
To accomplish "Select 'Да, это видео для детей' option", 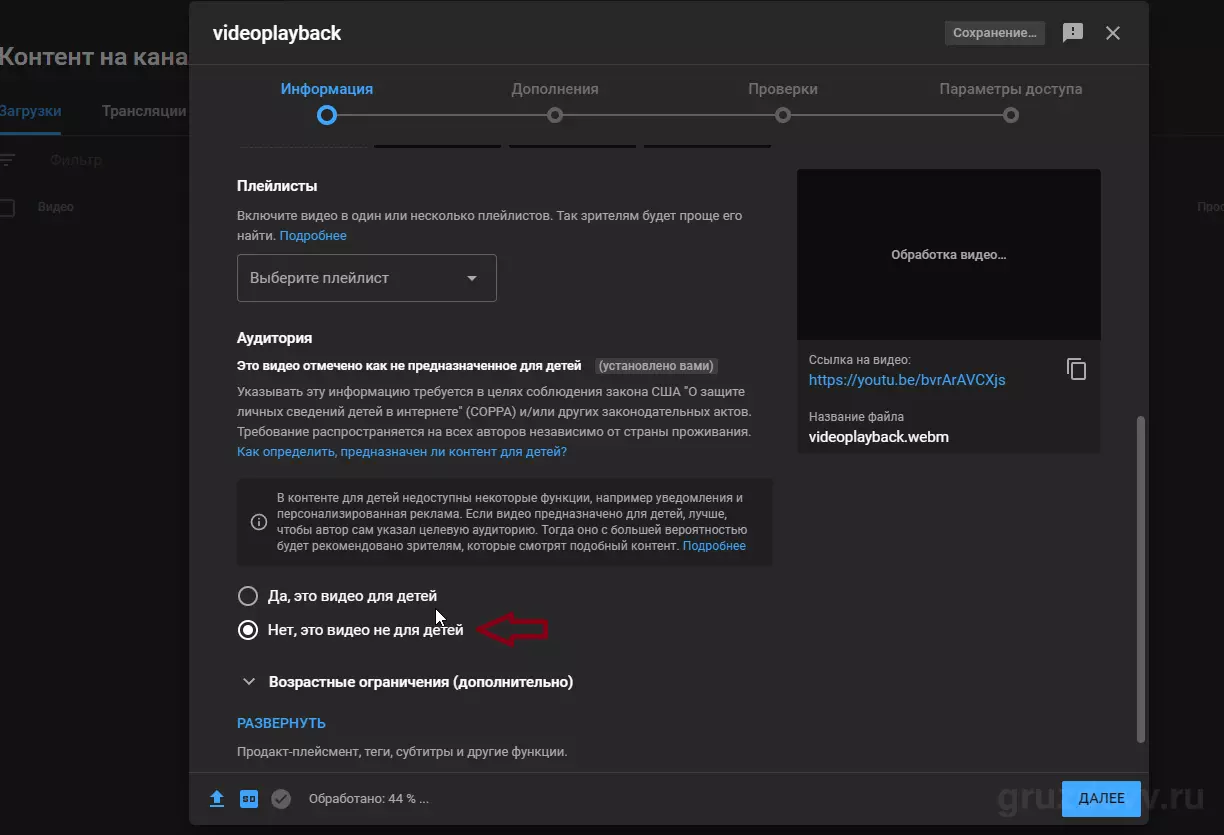I will pyautogui.click(x=248, y=596).
